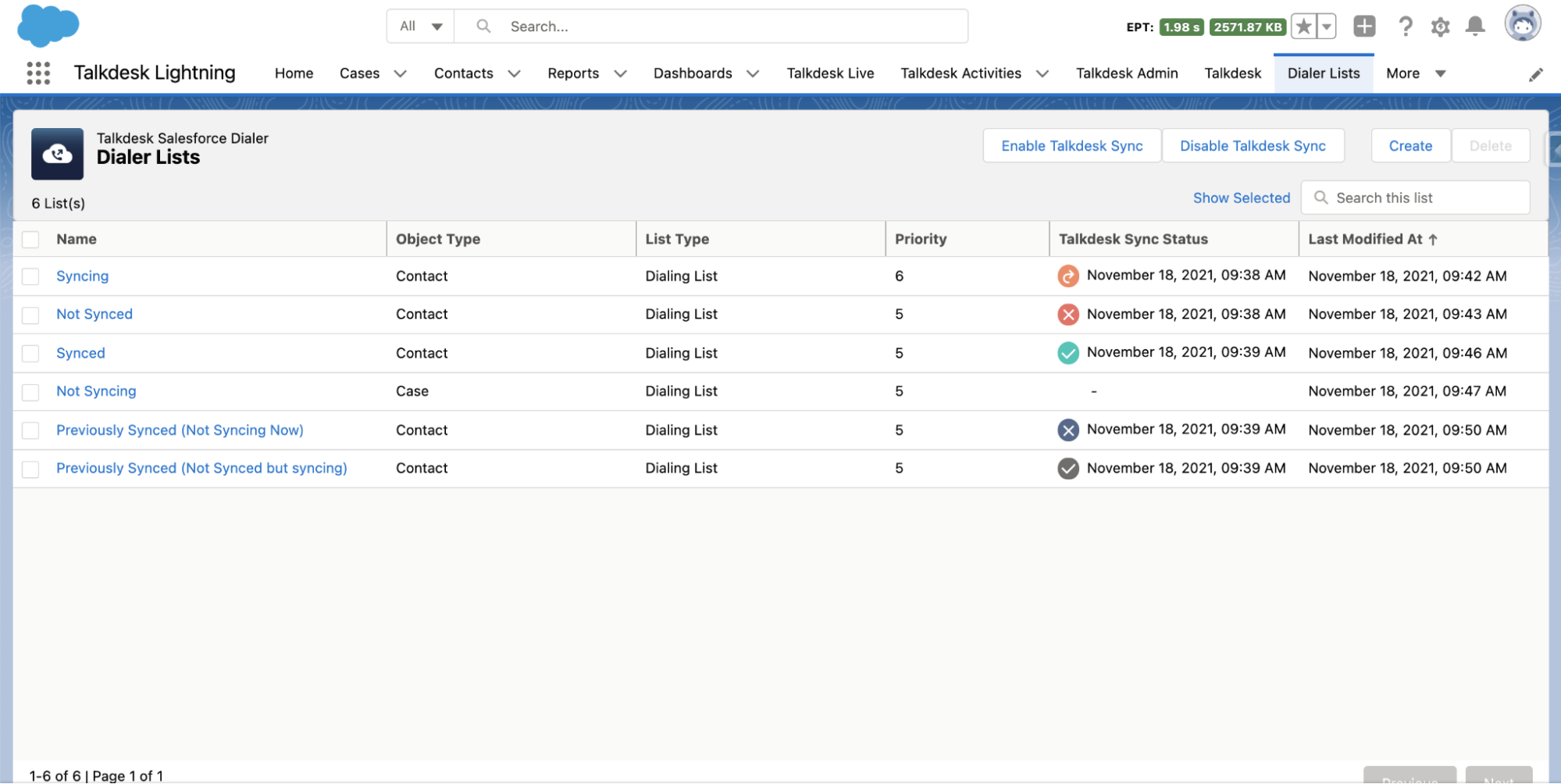
Task: Click the gray check status icon
Action: pos(1068,468)
